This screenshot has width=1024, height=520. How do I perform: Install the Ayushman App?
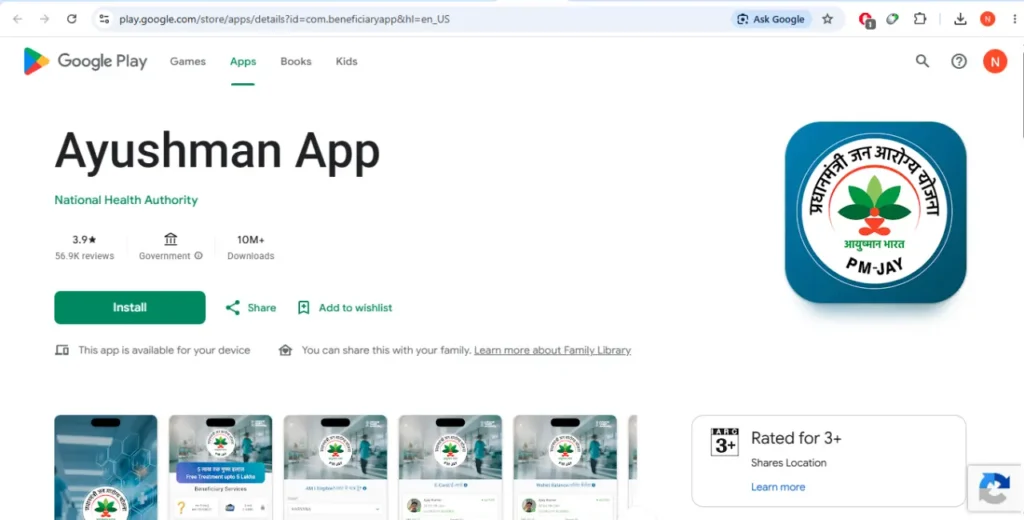point(130,308)
